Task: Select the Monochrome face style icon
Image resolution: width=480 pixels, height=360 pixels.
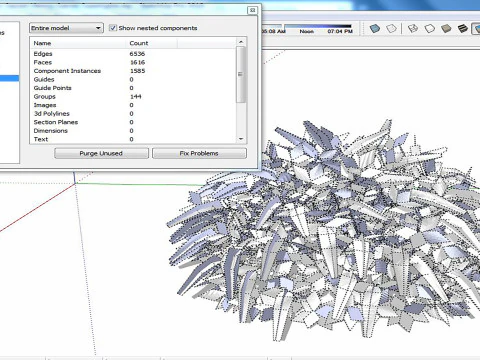Action: pyautogui.click(x=476, y=29)
